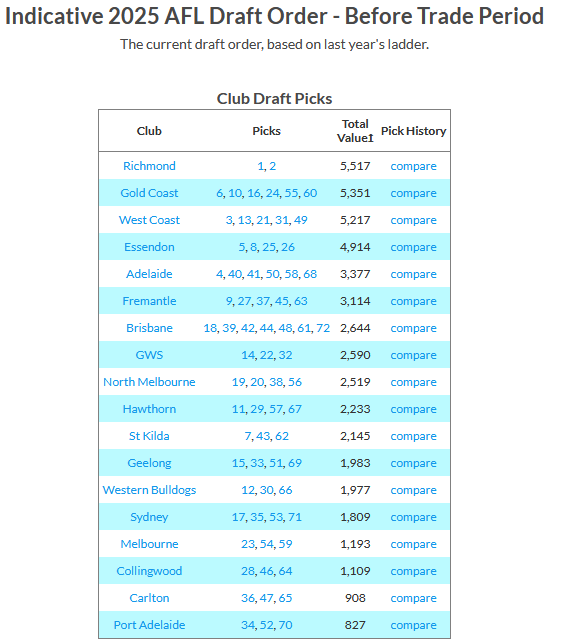Viewport: 567px width, 641px height.
Task: Open the North Melbourne club link
Action: [x=149, y=382]
